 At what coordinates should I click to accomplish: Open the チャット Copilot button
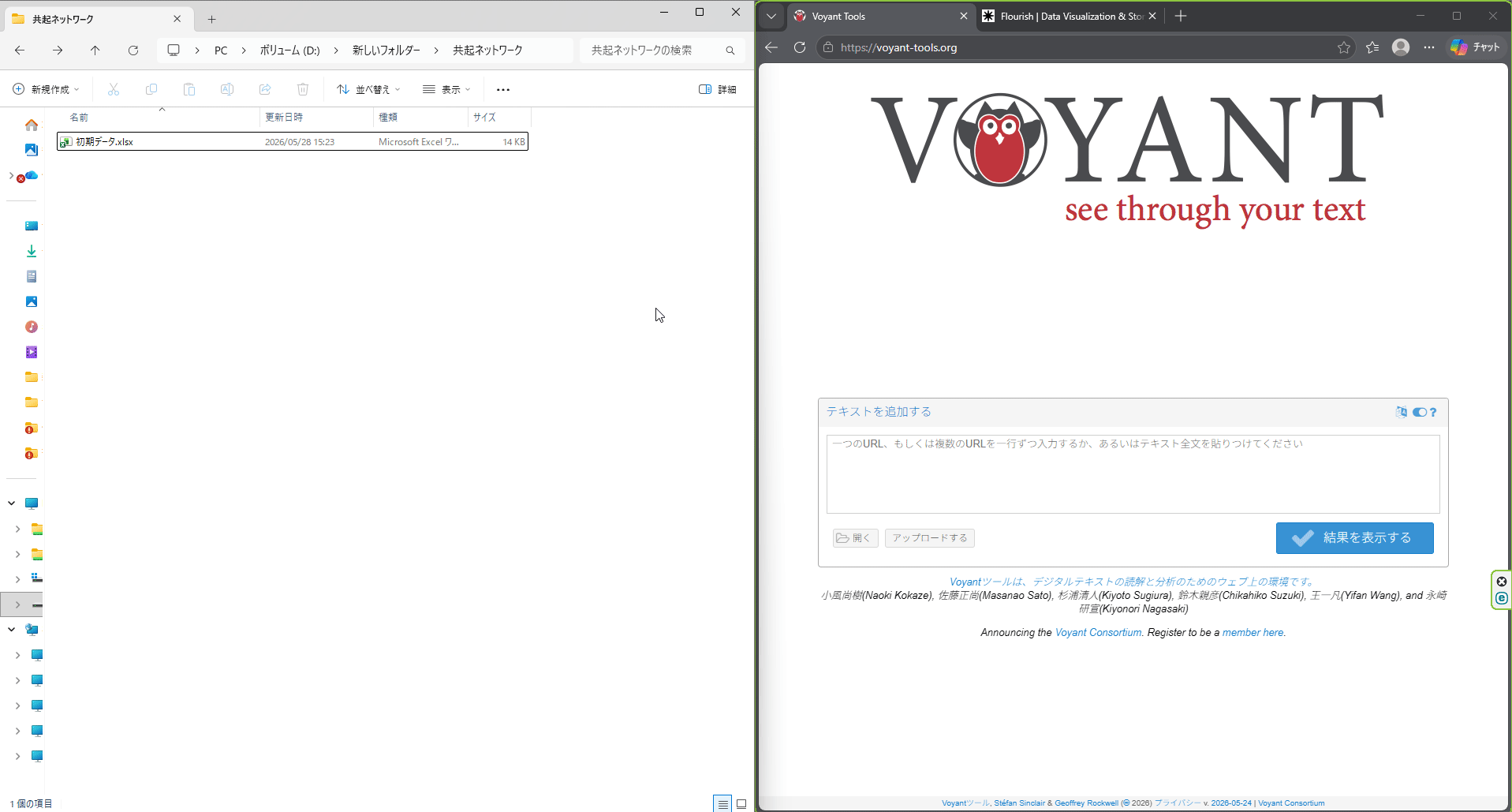(x=1475, y=47)
